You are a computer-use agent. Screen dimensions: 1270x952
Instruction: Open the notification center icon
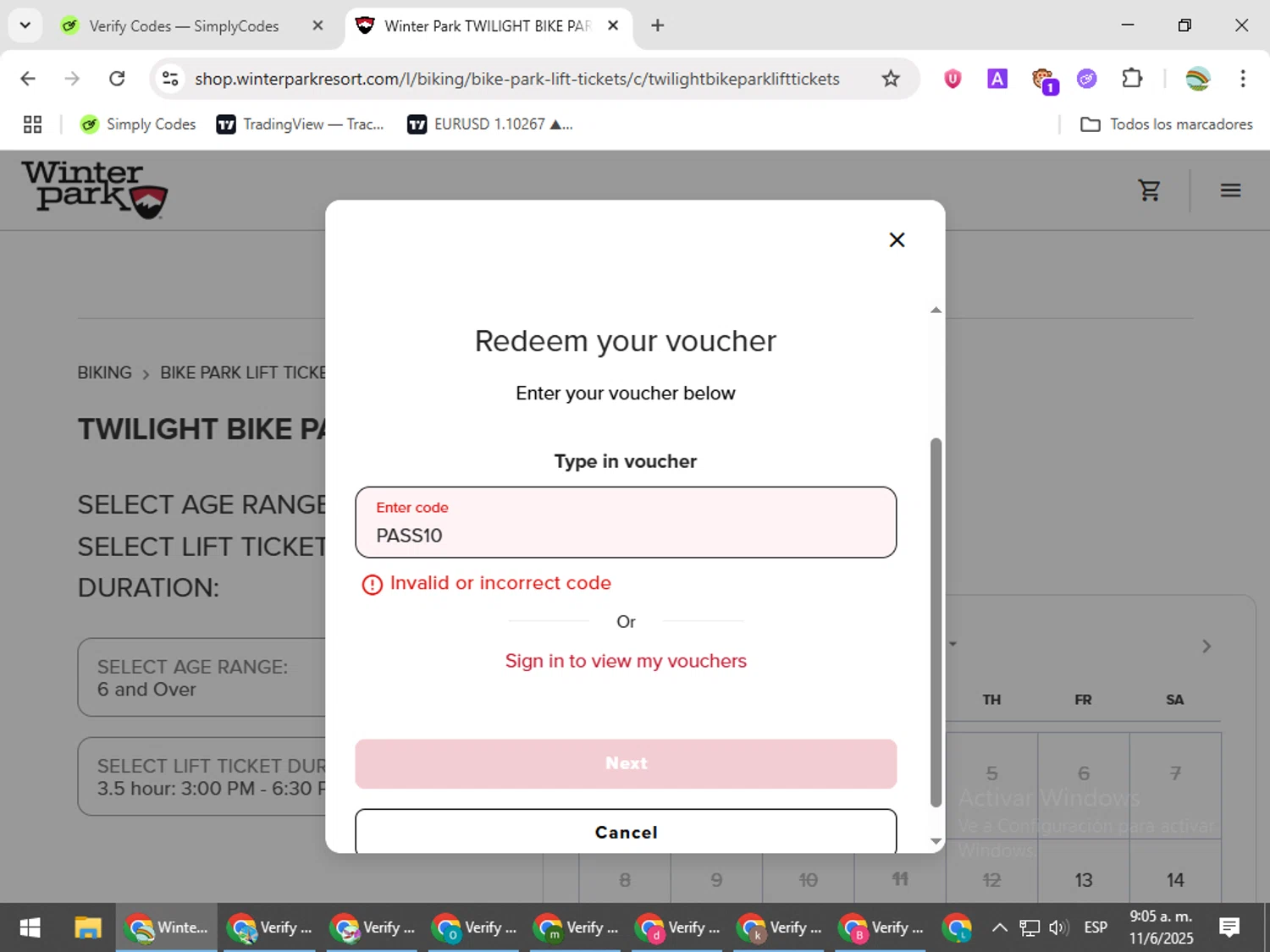[x=1229, y=928]
